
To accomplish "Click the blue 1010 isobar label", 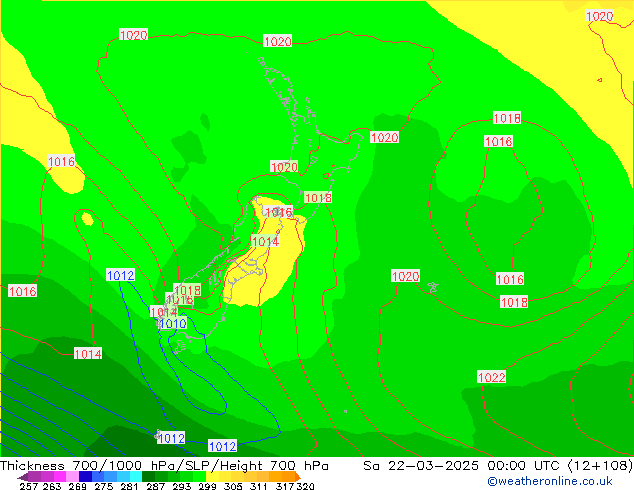I will point(173,323).
